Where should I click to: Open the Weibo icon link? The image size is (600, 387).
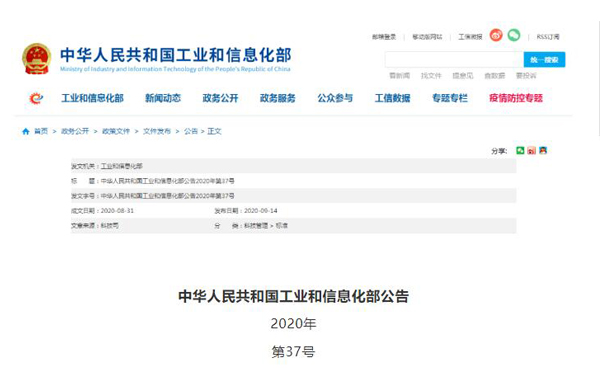click(496, 35)
